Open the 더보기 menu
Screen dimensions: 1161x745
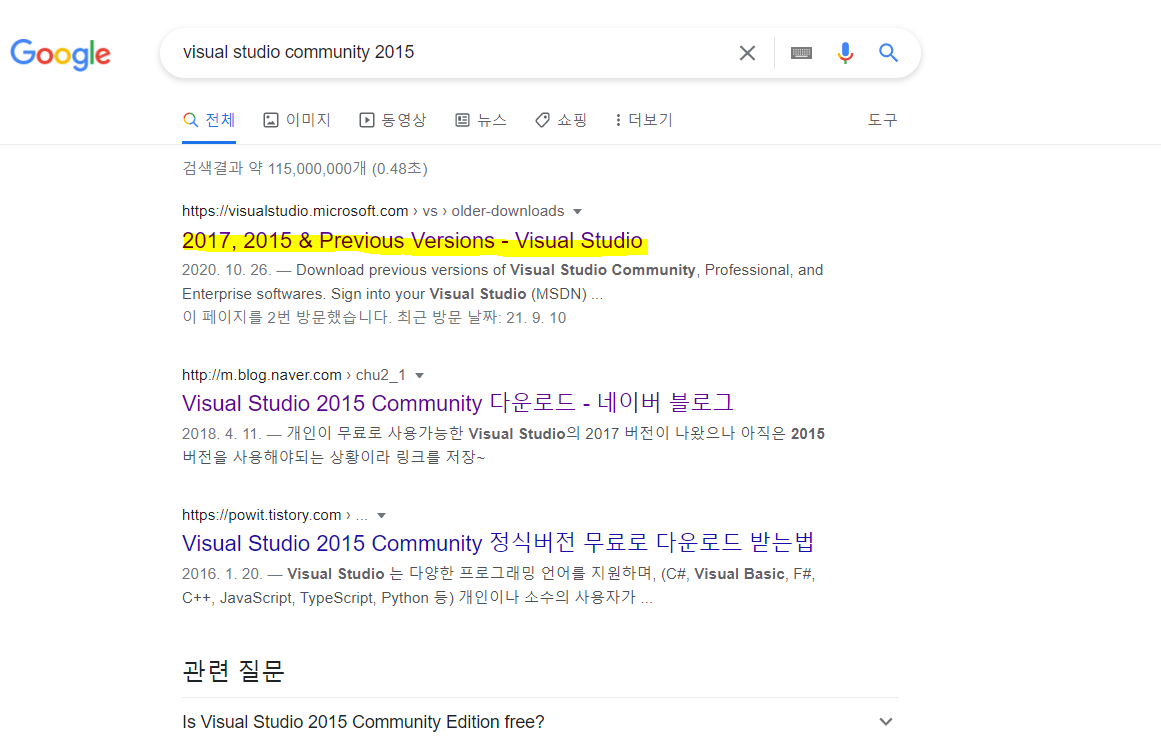(x=643, y=120)
